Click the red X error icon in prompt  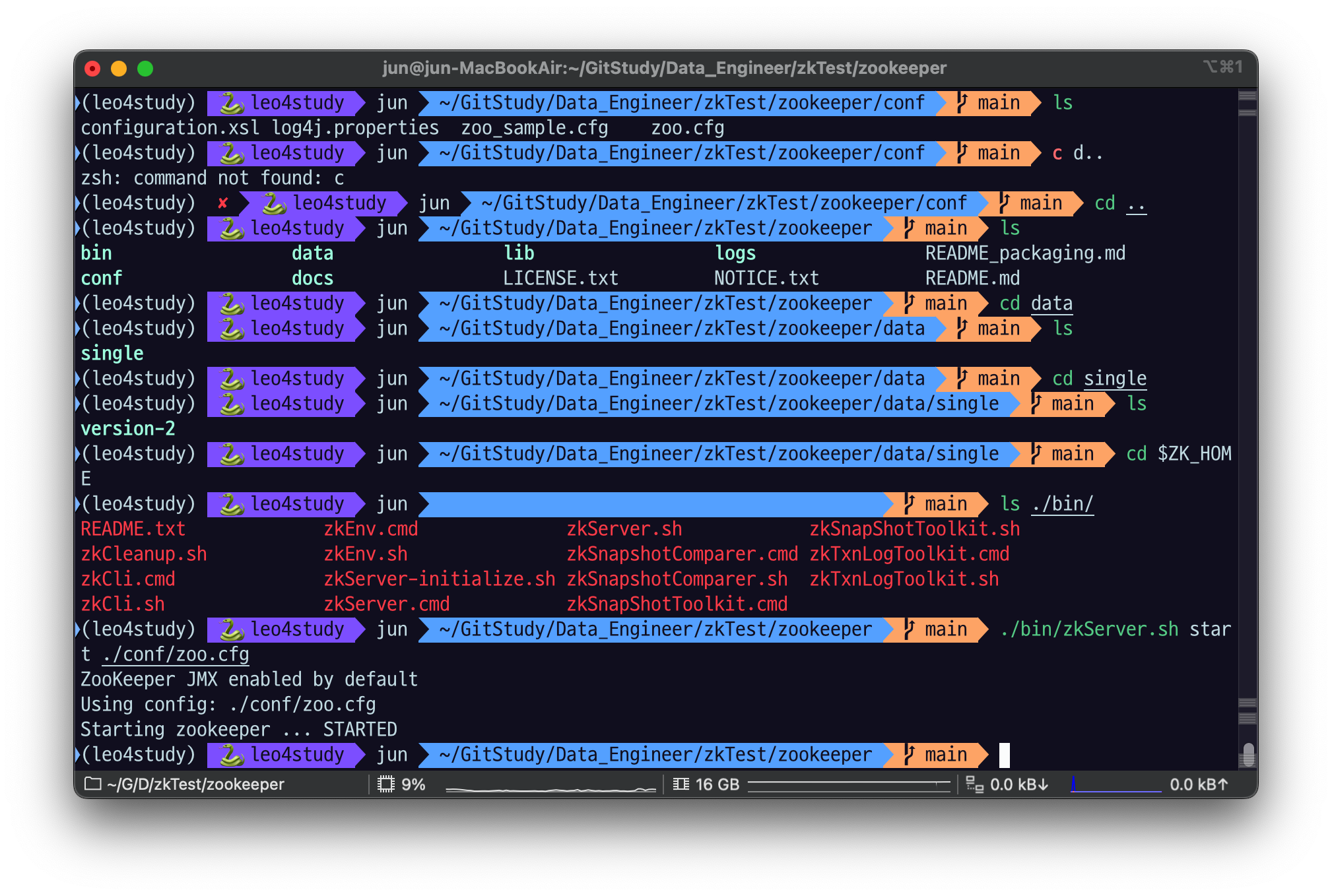pyautogui.click(x=223, y=203)
